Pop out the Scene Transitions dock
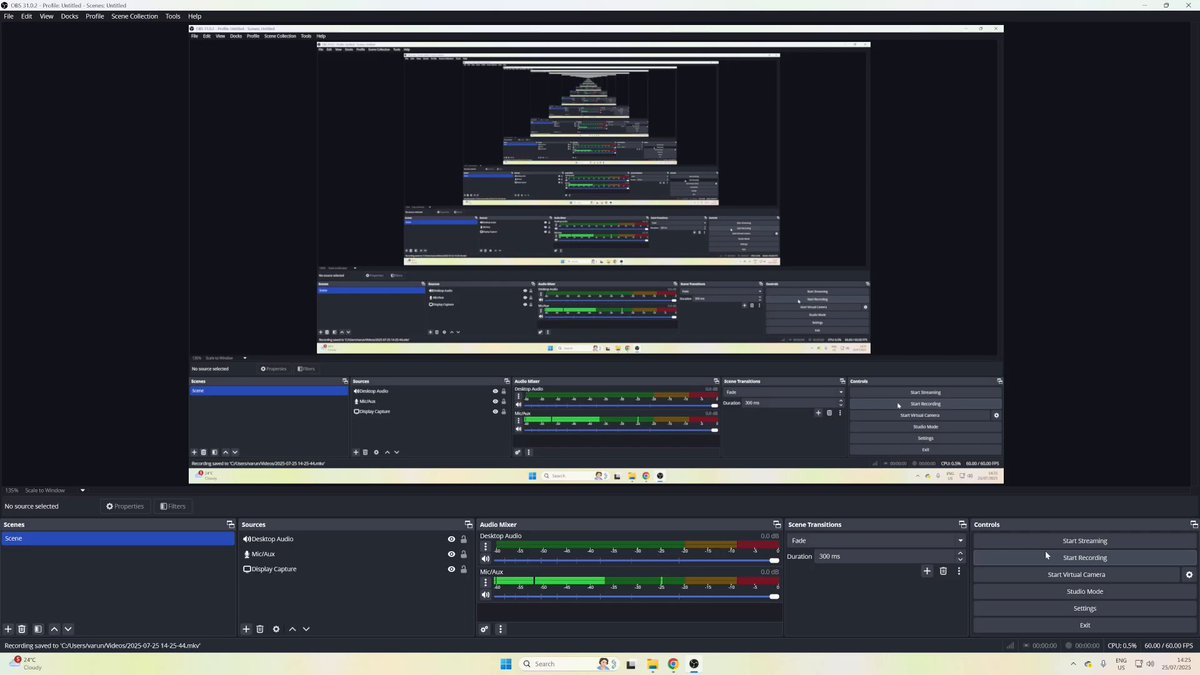The width and height of the screenshot is (1200, 675). (963, 524)
